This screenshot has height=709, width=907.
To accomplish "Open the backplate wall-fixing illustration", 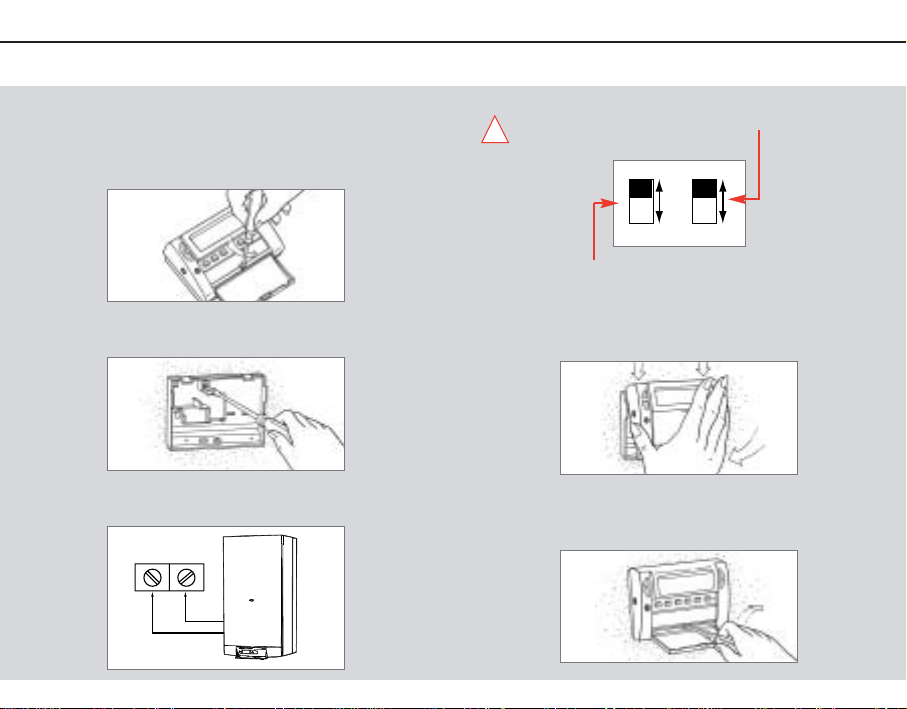I will pyautogui.click(x=226, y=413).
